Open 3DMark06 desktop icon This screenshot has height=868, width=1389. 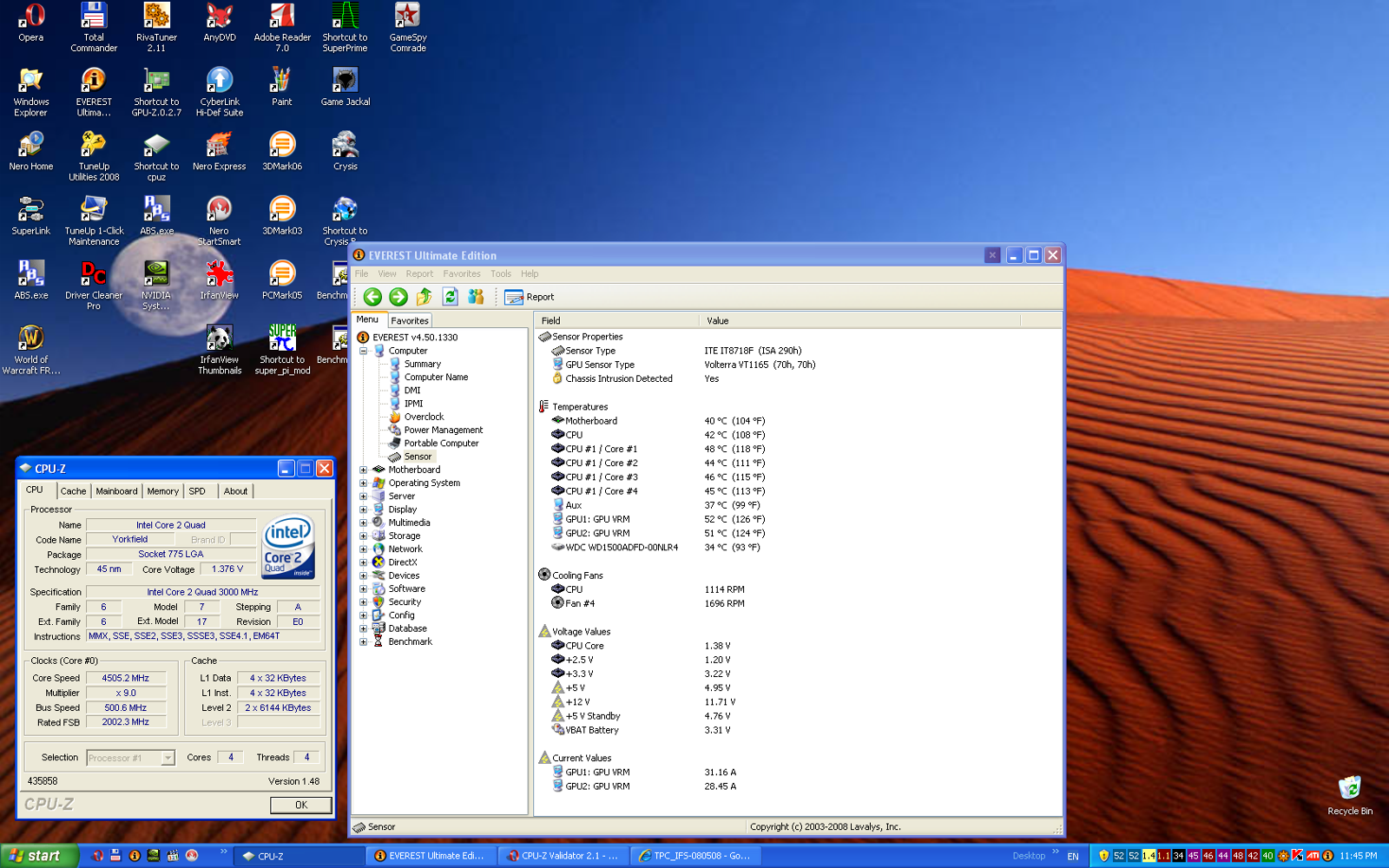282,151
